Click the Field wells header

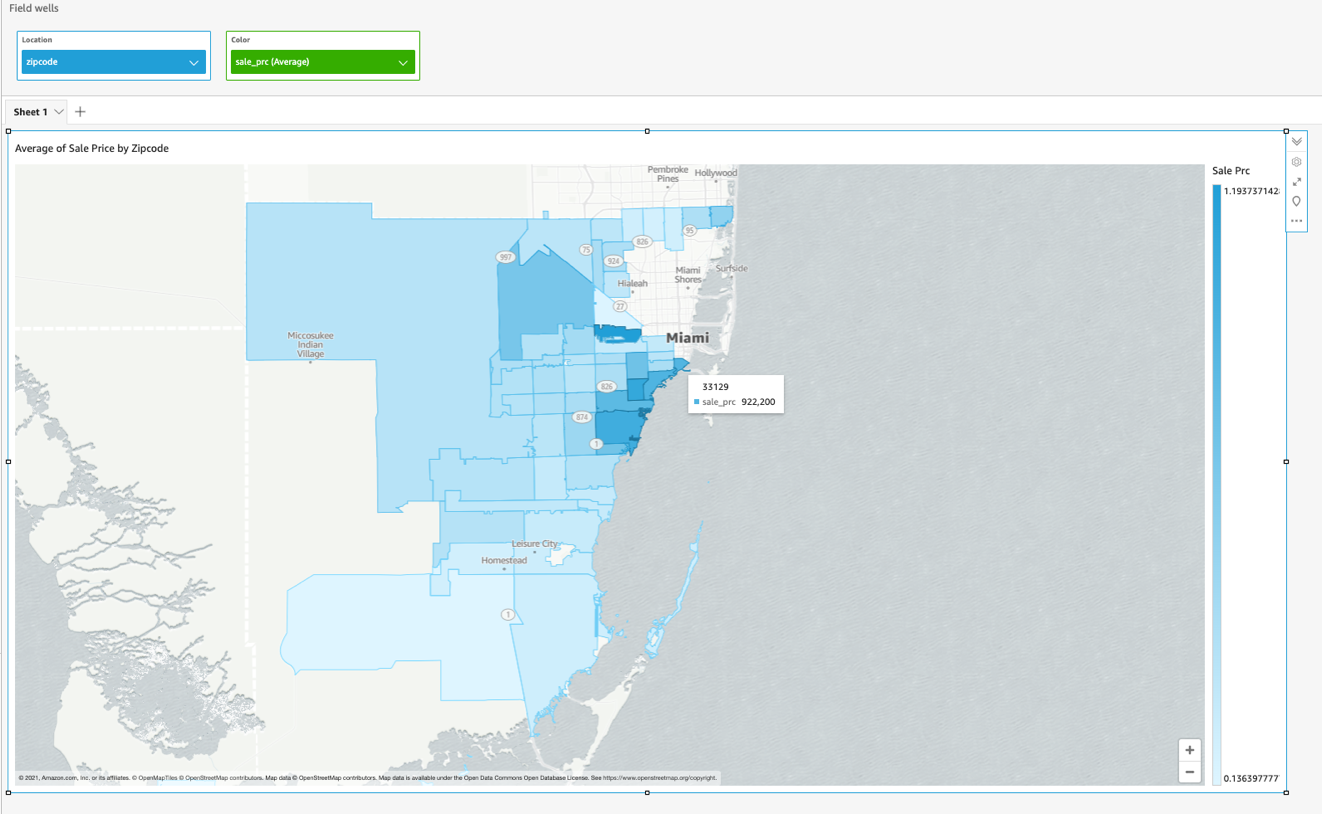click(34, 8)
